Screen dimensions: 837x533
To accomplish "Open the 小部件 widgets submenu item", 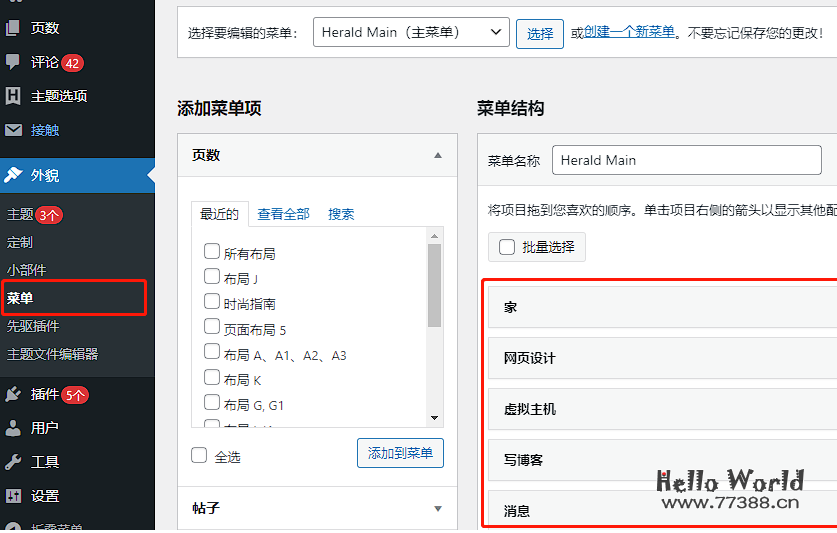I will (x=27, y=270).
